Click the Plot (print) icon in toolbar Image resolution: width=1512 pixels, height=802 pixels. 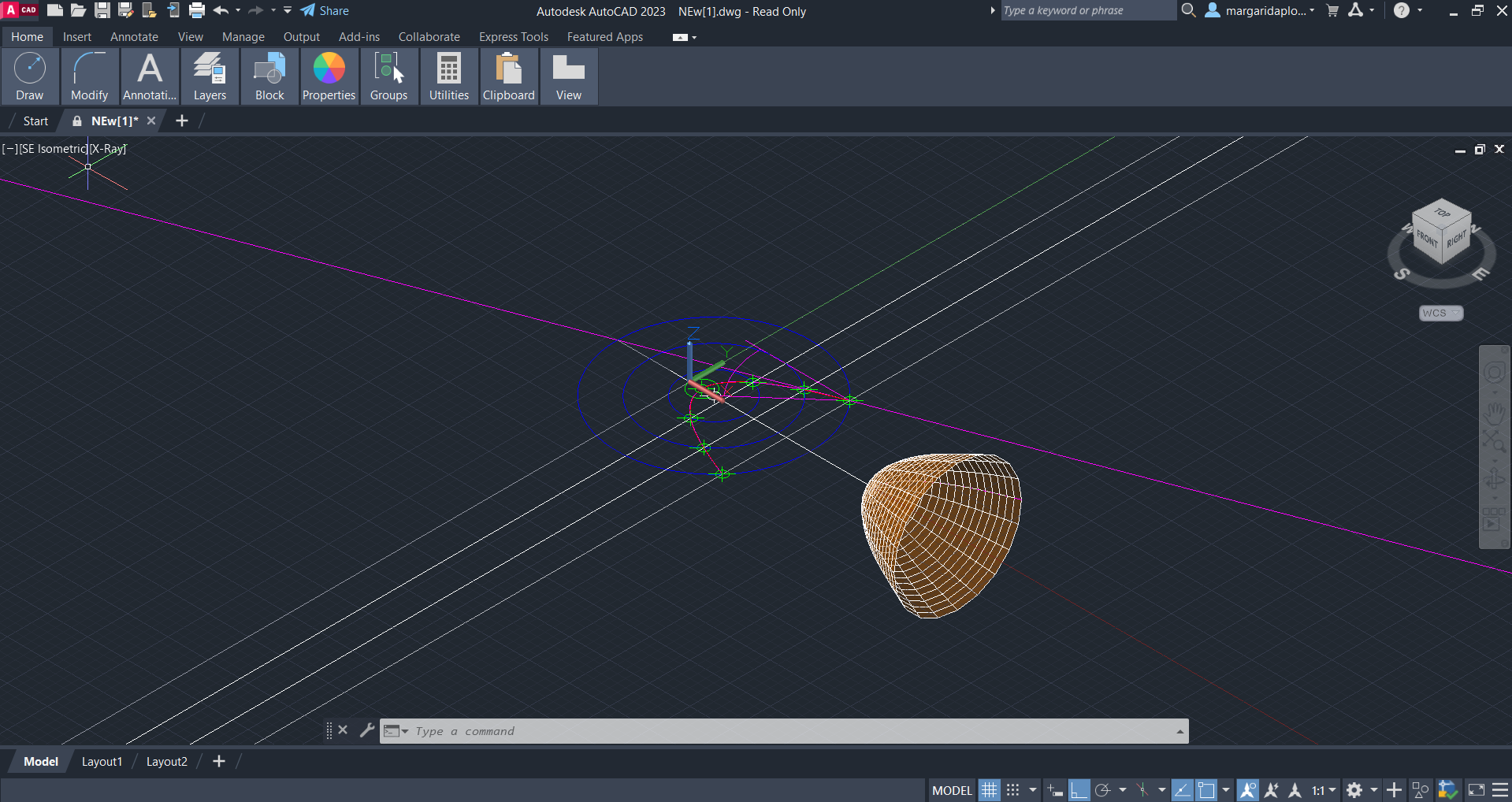(x=197, y=10)
